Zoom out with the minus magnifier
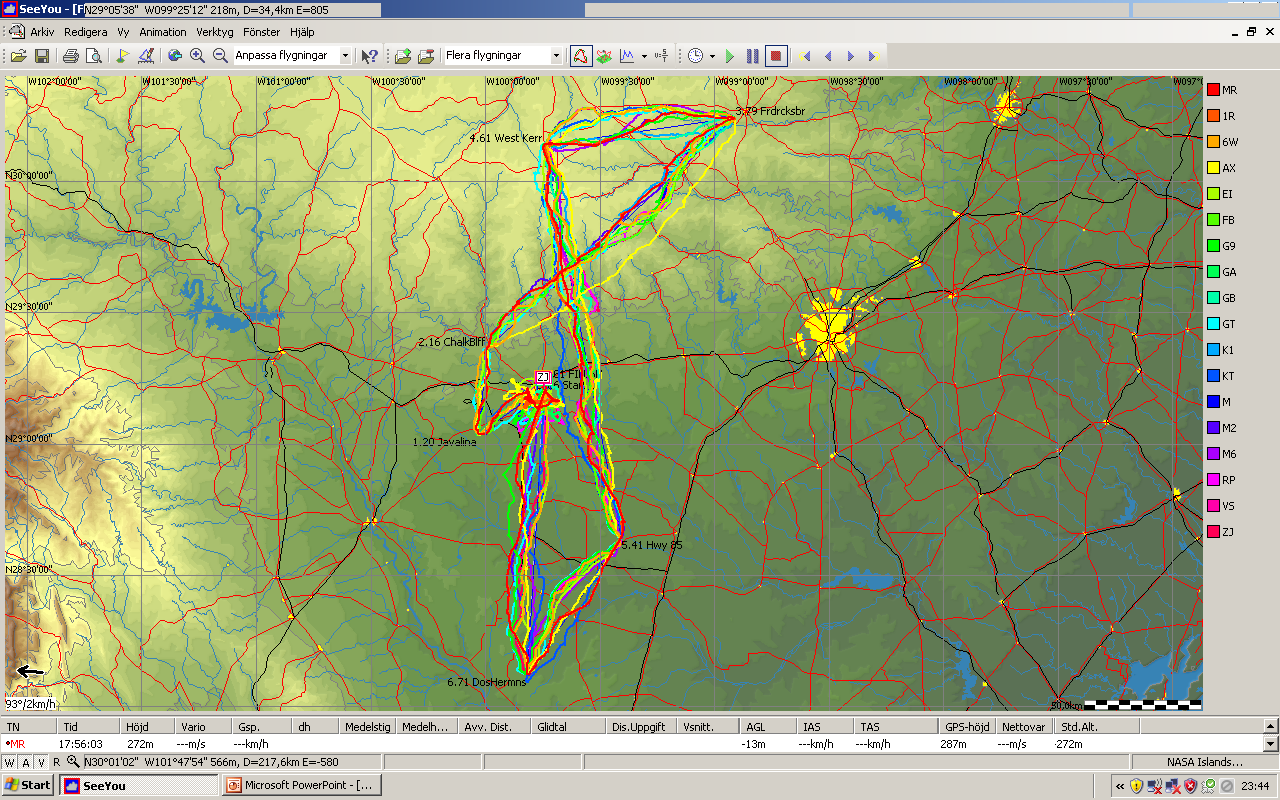 pyautogui.click(x=220, y=56)
